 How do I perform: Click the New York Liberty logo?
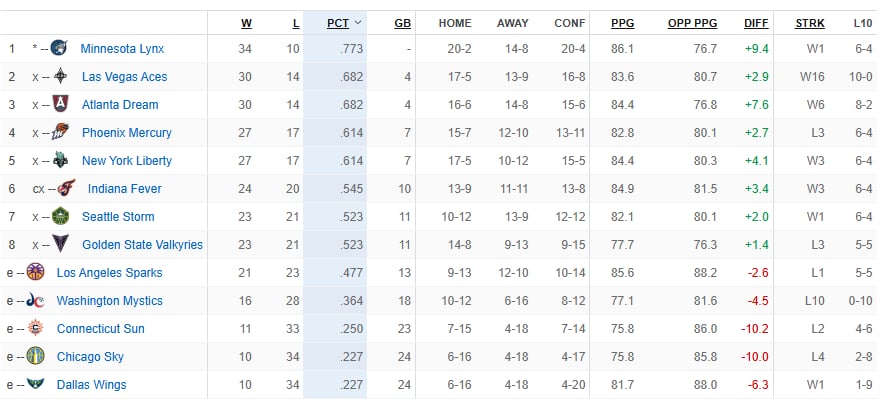tap(60, 161)
